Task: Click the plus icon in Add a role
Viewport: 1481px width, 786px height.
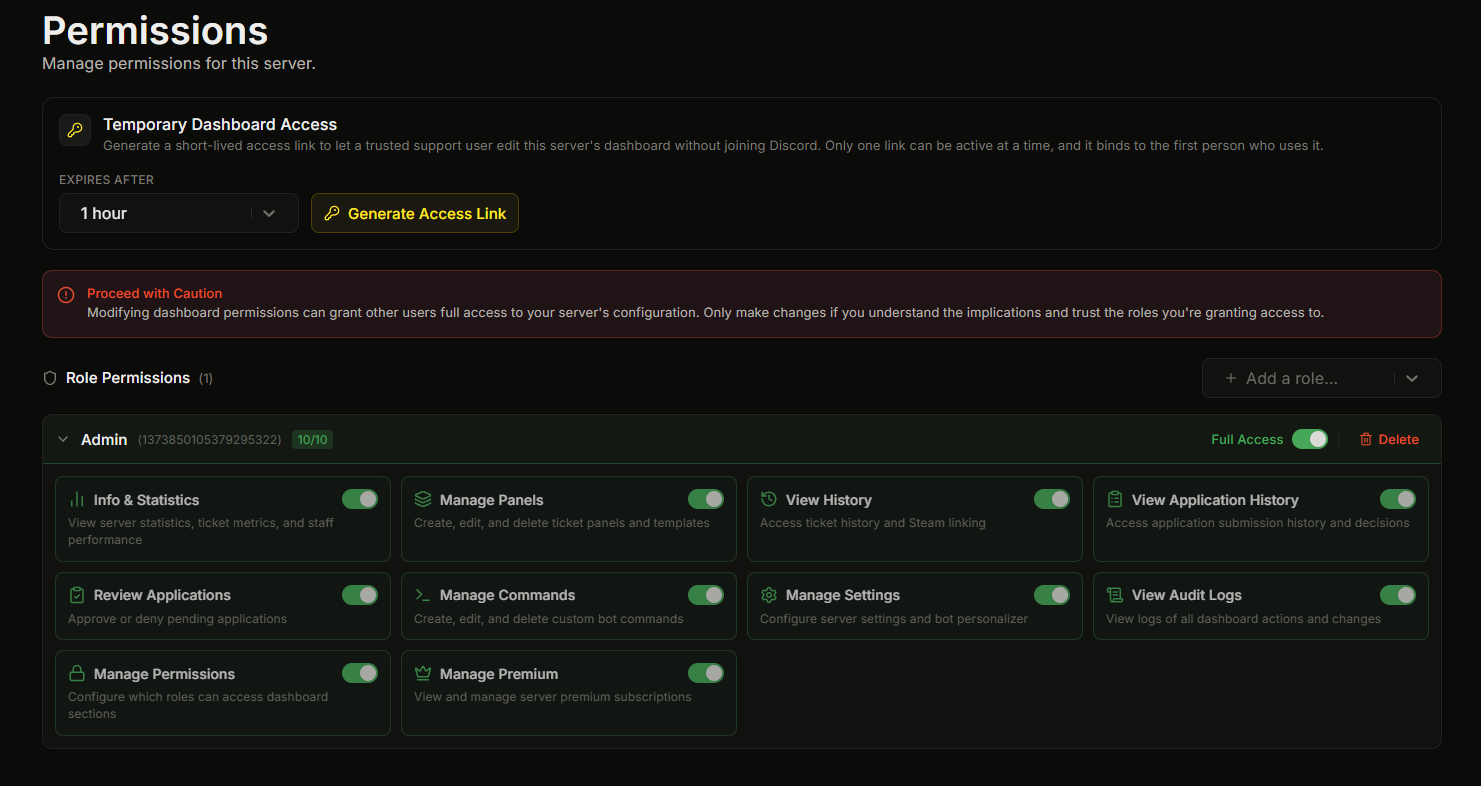Action: pos(1231,378)
